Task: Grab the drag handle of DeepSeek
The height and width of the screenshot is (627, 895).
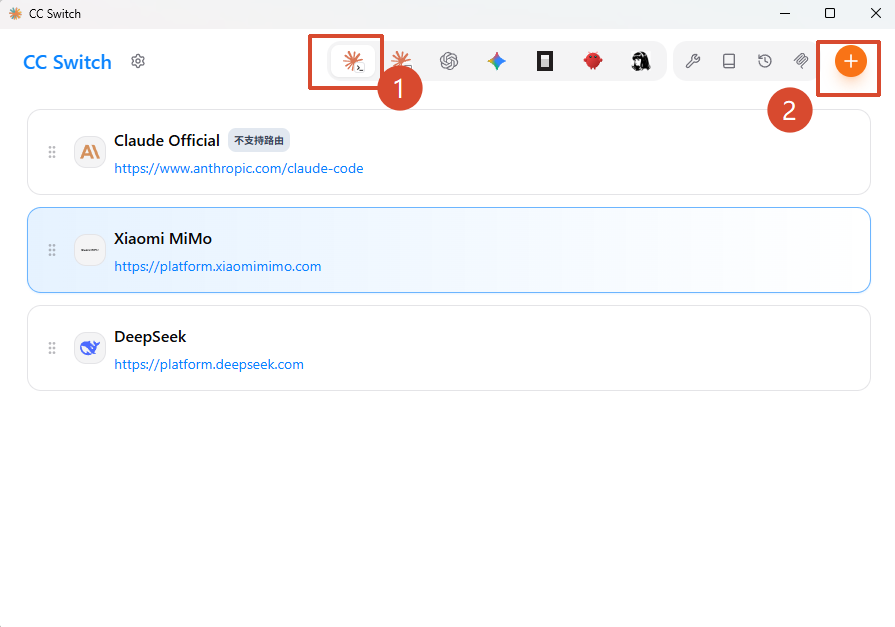Action: coord(52,348)
